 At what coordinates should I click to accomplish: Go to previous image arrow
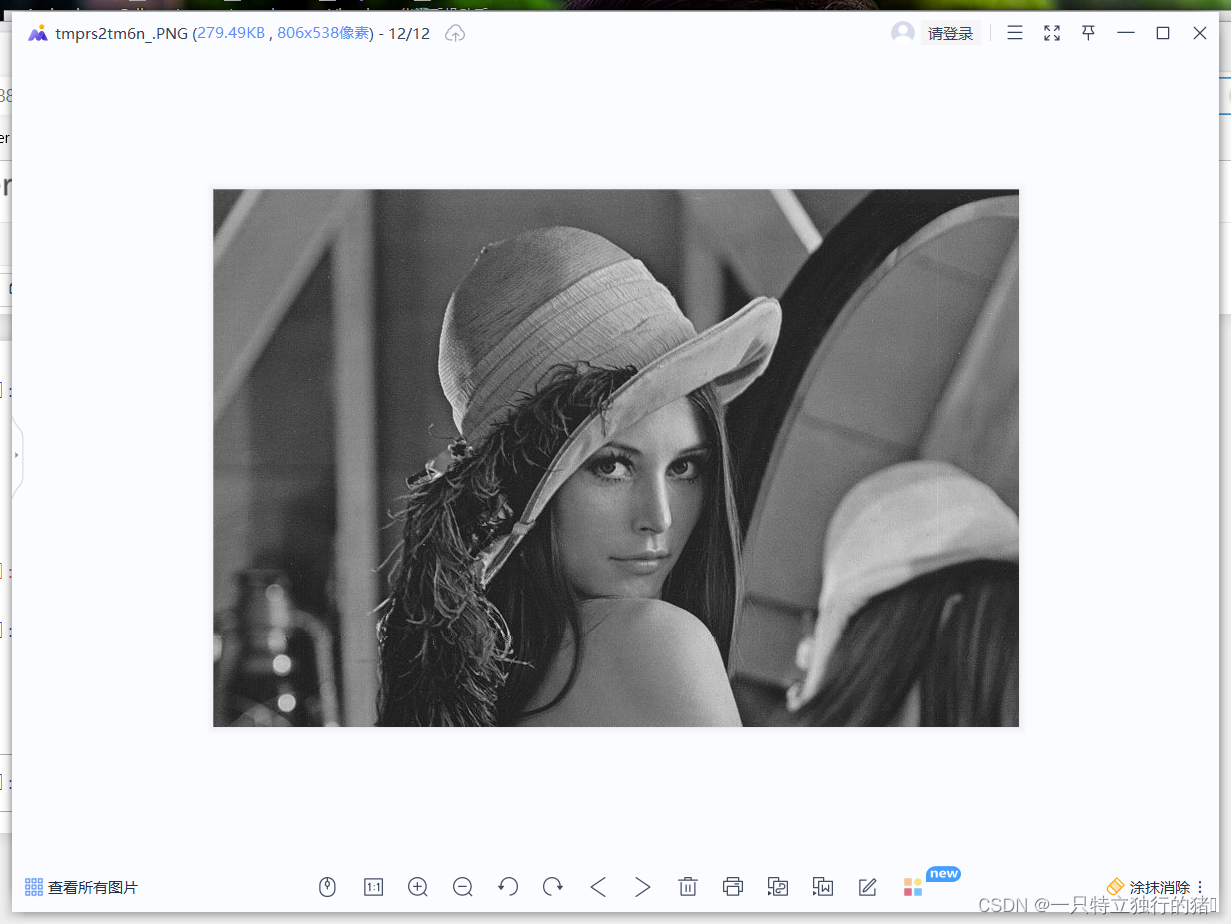click(598, 887)
